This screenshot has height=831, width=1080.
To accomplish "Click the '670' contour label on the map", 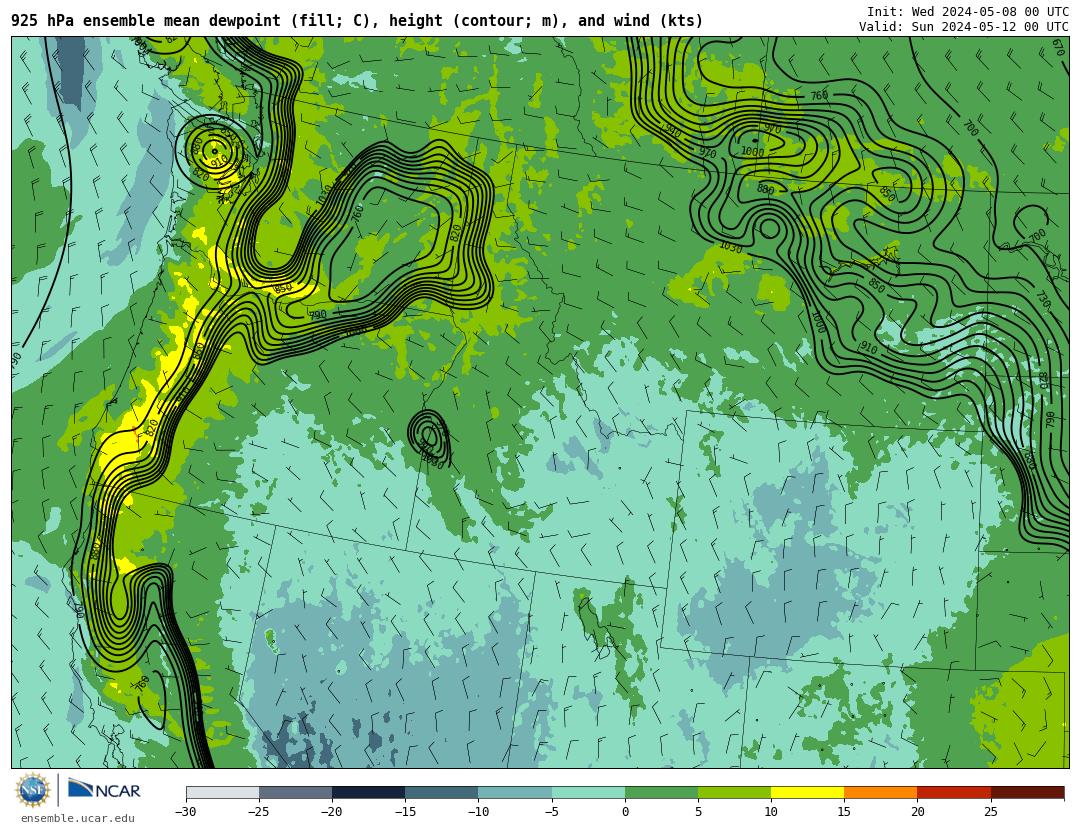I will pos(1058,47).
